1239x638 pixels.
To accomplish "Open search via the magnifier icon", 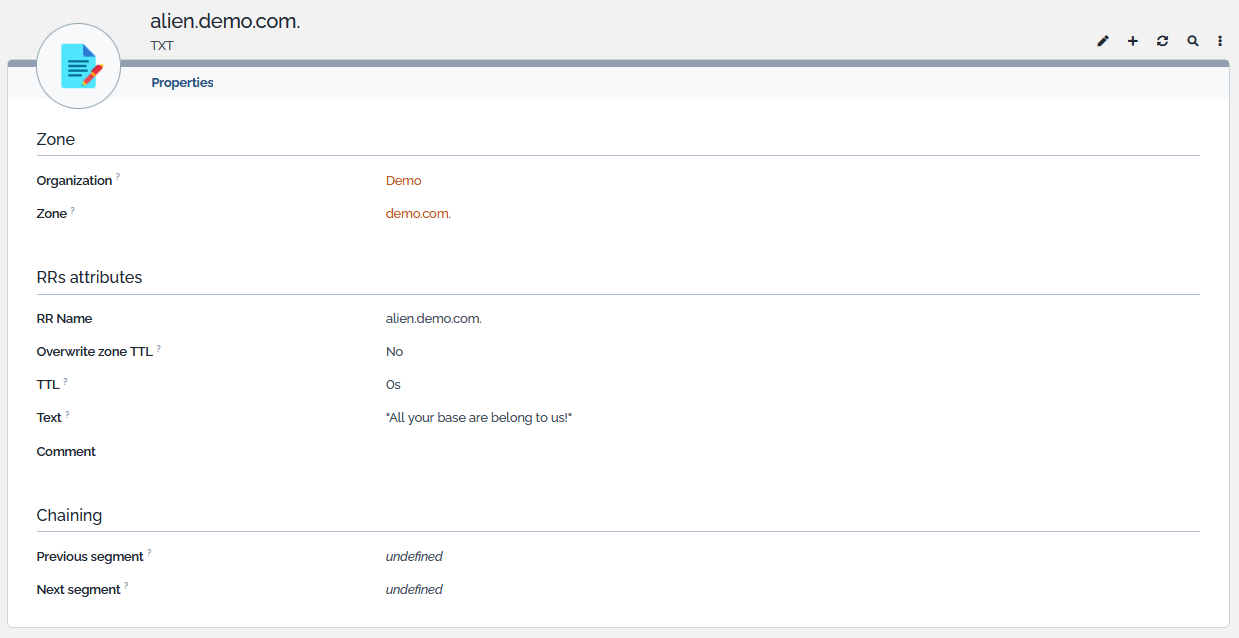I will (1192, 41).
